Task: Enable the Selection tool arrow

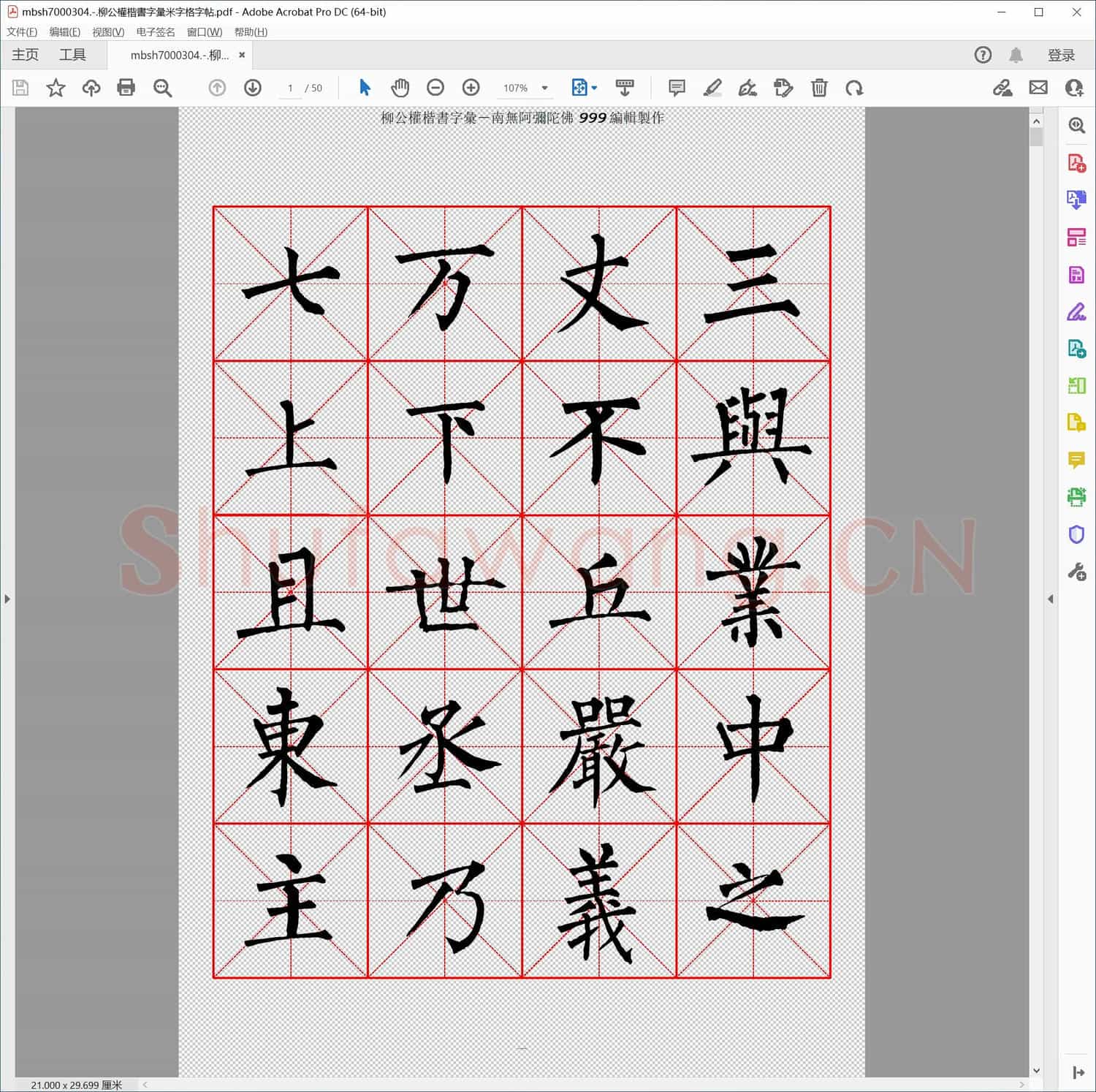Action: point(364,88)
